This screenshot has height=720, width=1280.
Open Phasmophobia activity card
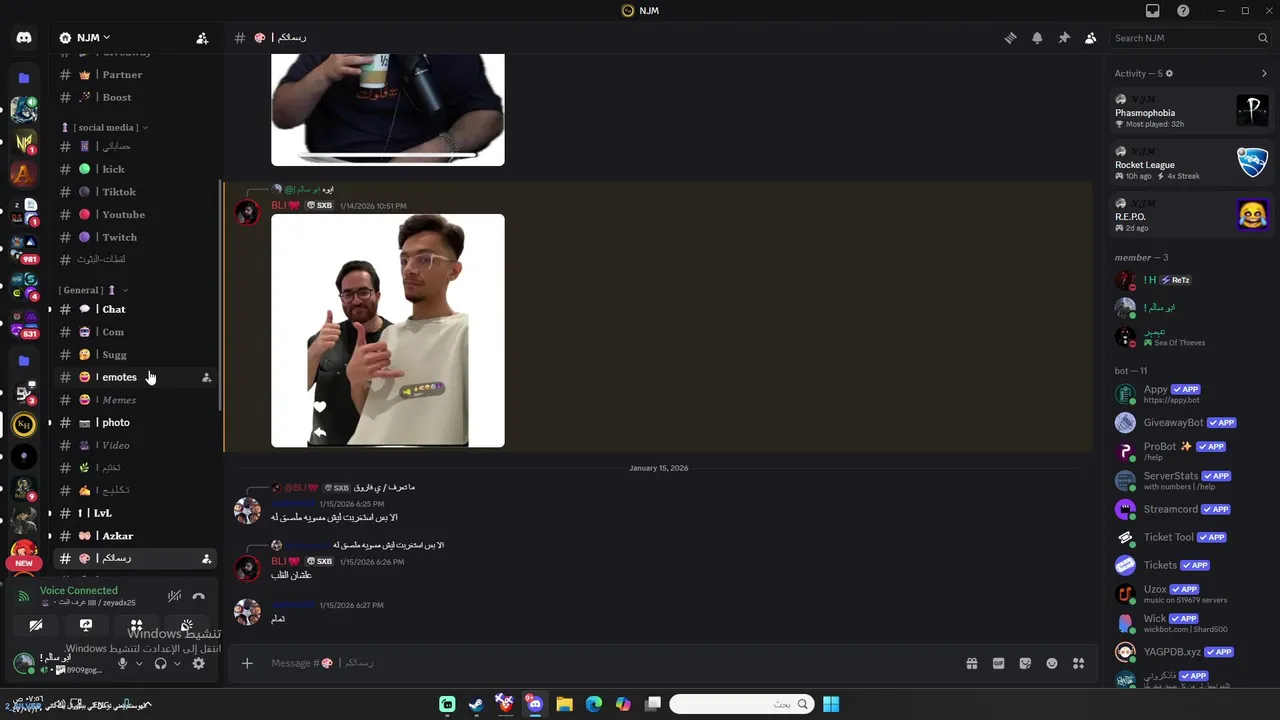pos(1191,110)
